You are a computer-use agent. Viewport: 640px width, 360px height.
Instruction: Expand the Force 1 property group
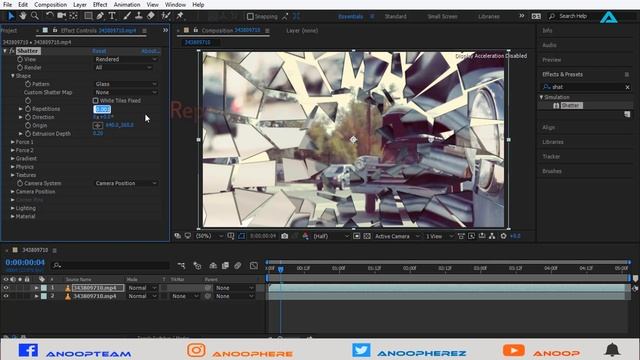coord(13,142)
